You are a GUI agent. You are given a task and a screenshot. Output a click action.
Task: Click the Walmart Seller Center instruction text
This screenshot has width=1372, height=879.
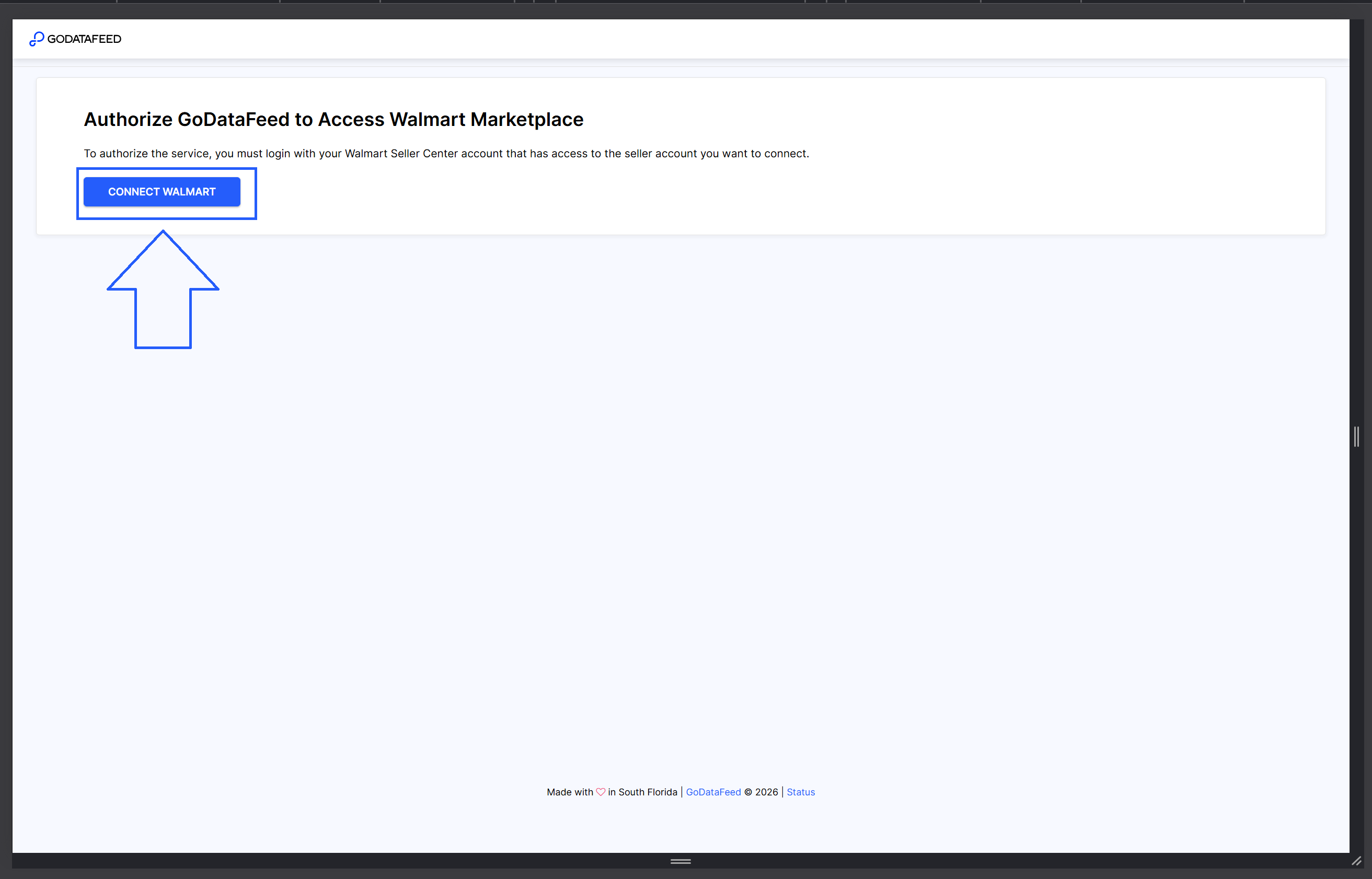pyautogui.click(x=446, y=154)
